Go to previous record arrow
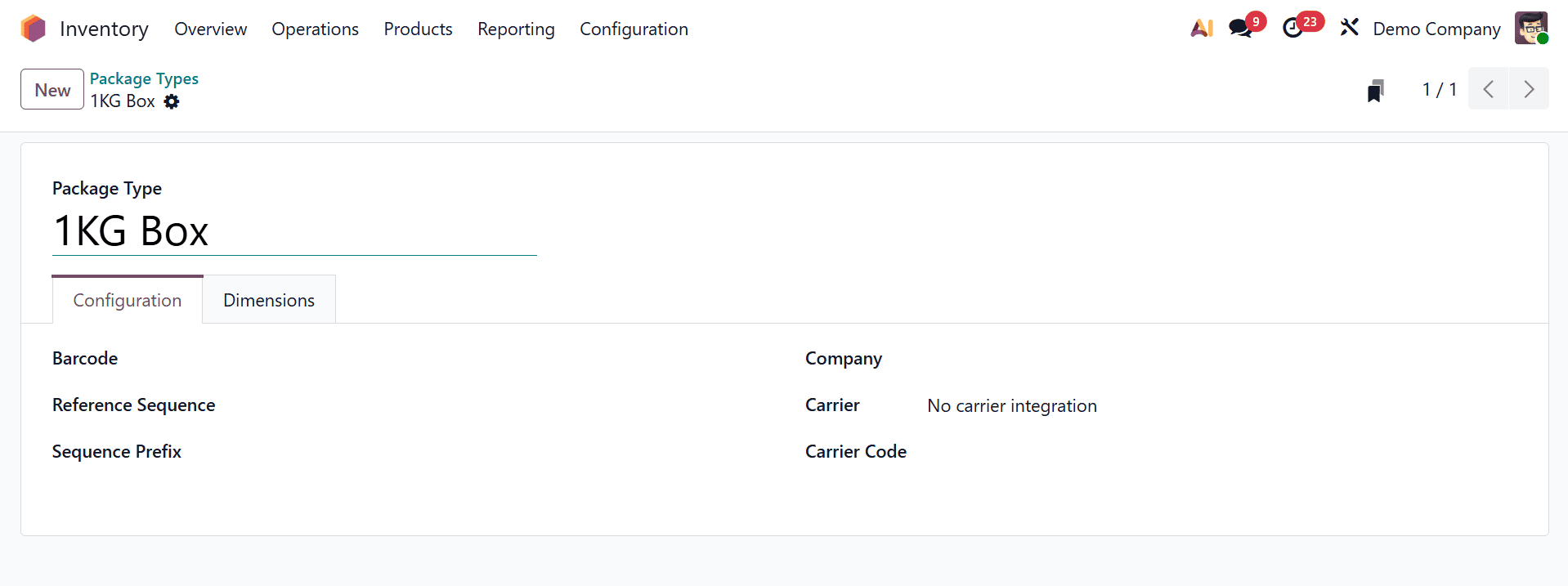The height and width of the screenshot is (586, 1568). [1489, 89]
